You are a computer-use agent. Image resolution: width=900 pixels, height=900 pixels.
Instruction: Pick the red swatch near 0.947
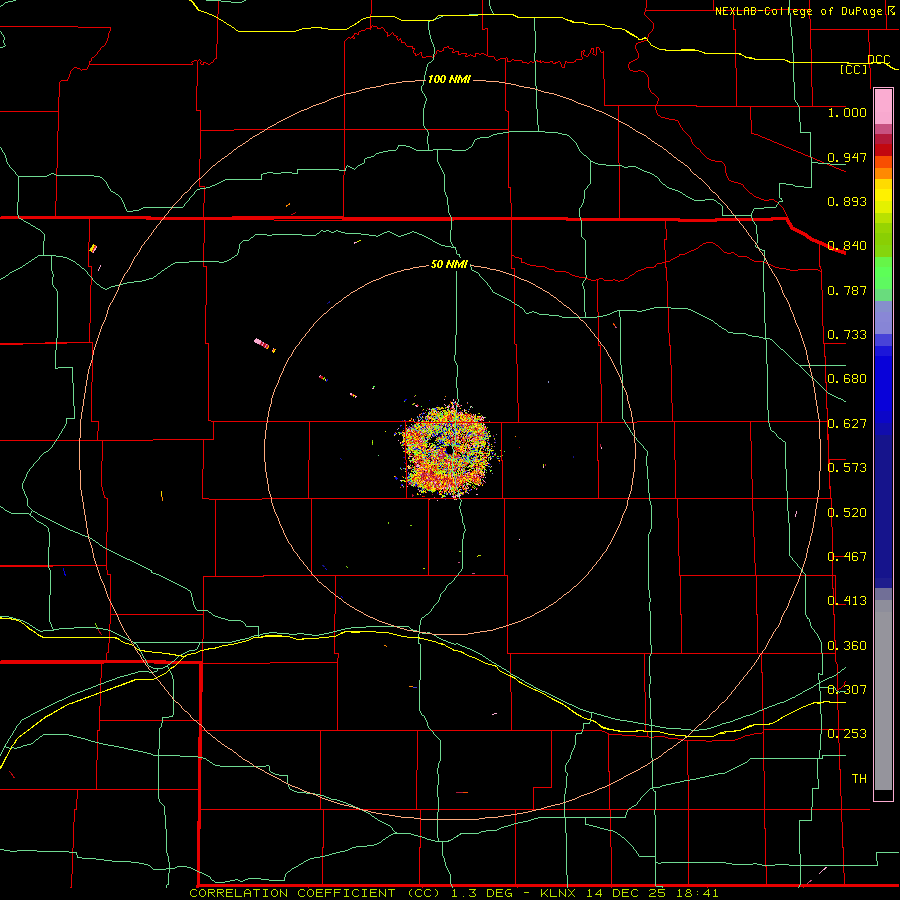(x=883, y=150)
